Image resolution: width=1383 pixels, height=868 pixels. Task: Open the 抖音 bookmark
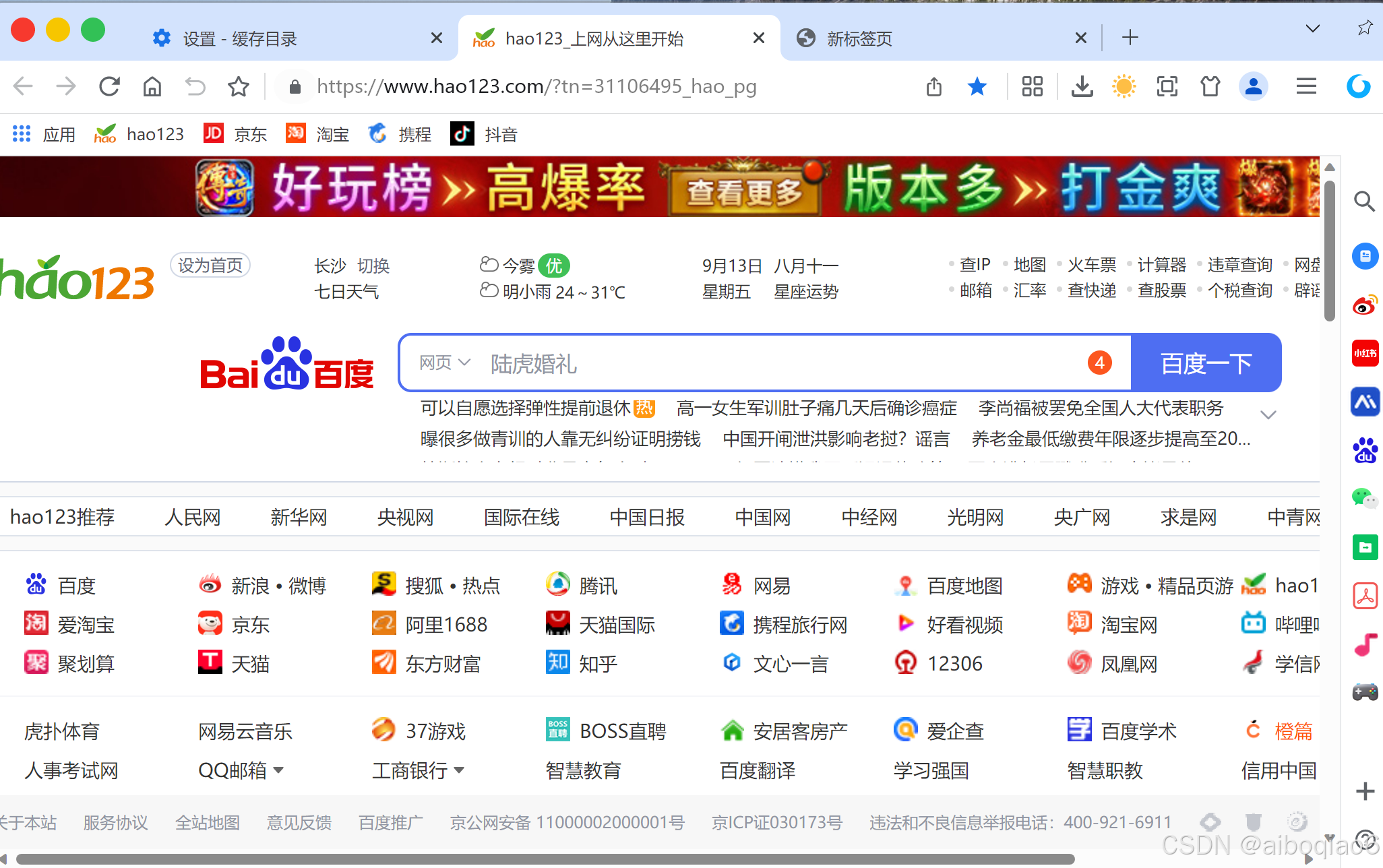pyautogui.click(x=483, y=134)
